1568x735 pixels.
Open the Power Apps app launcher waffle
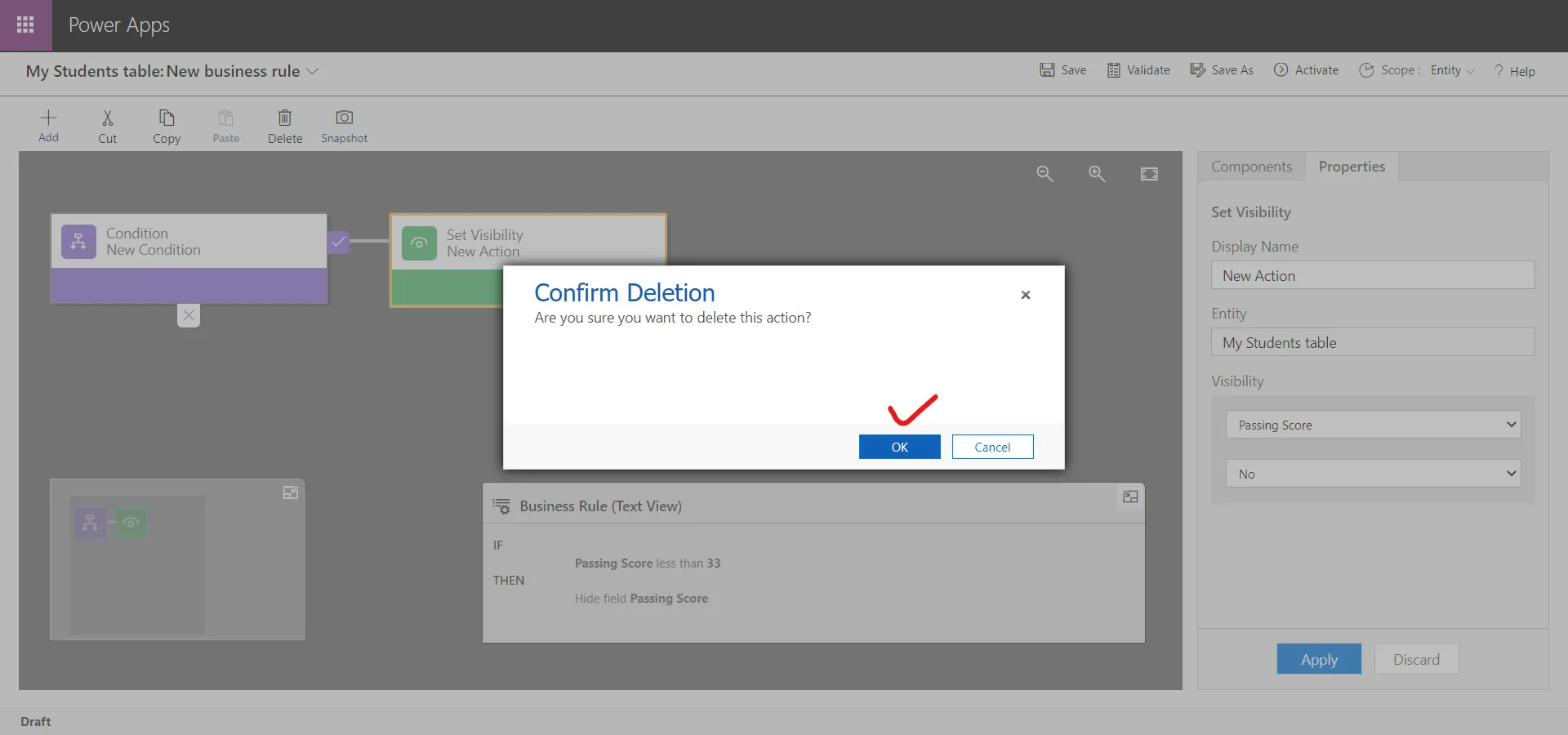tap(25, 25)
